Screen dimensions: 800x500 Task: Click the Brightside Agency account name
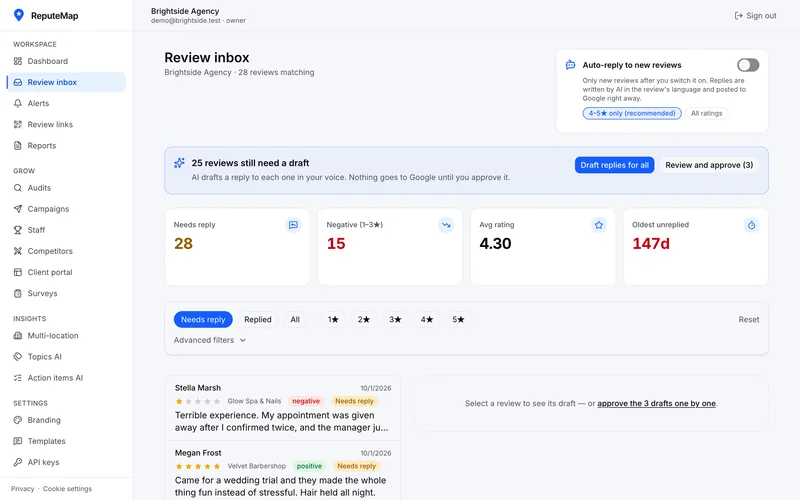(185, 11)
